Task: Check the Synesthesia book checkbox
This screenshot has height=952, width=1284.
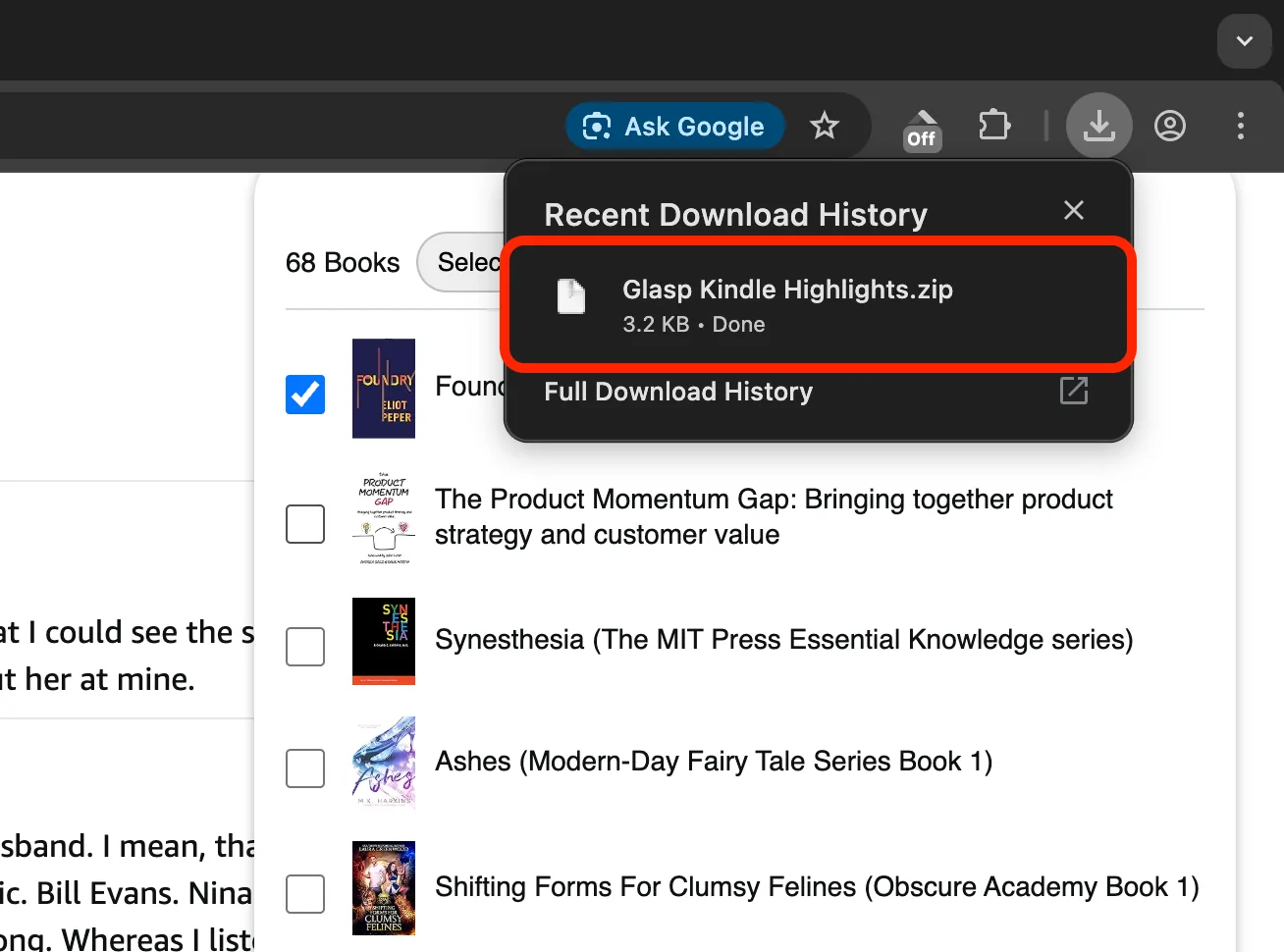Action: click(x=305, y=647)
